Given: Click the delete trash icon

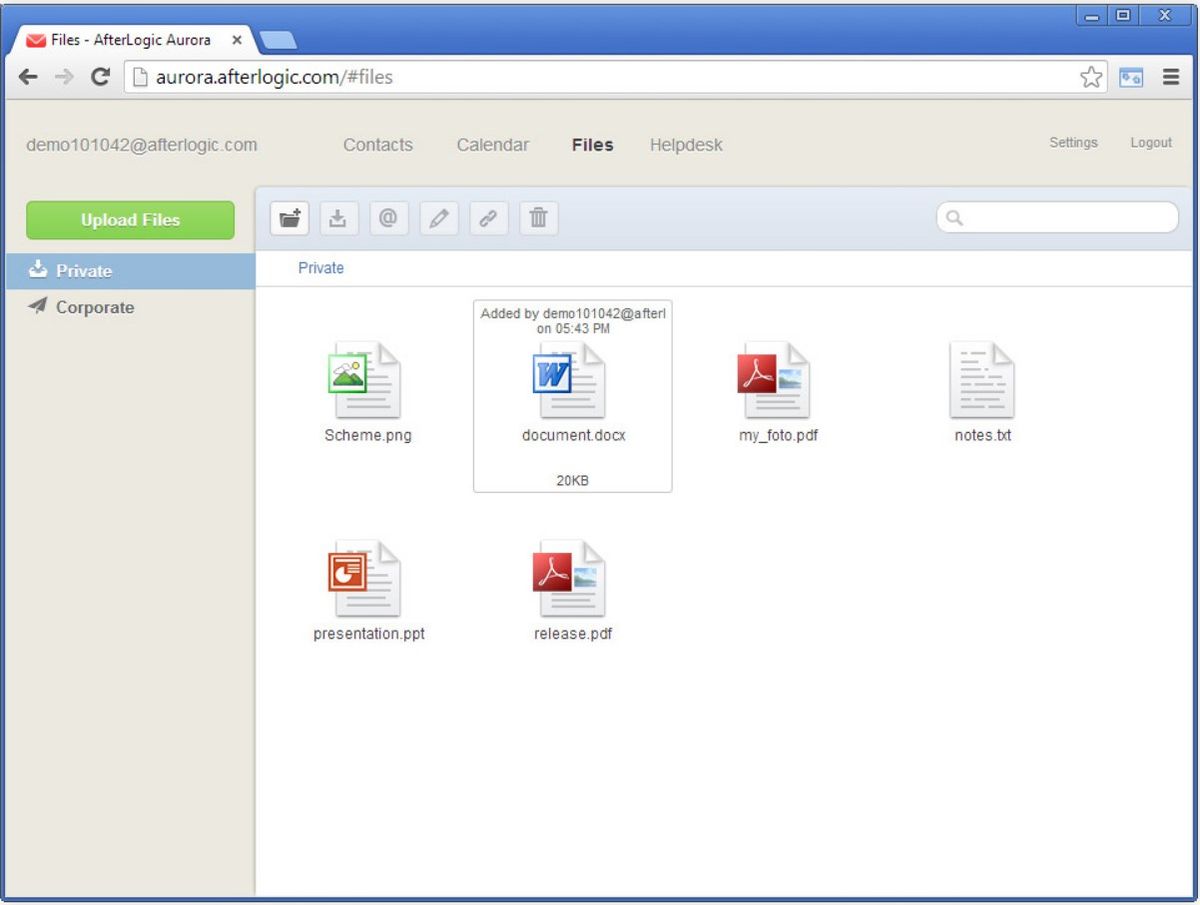Looking at the screenshot, I should point(538,218).
